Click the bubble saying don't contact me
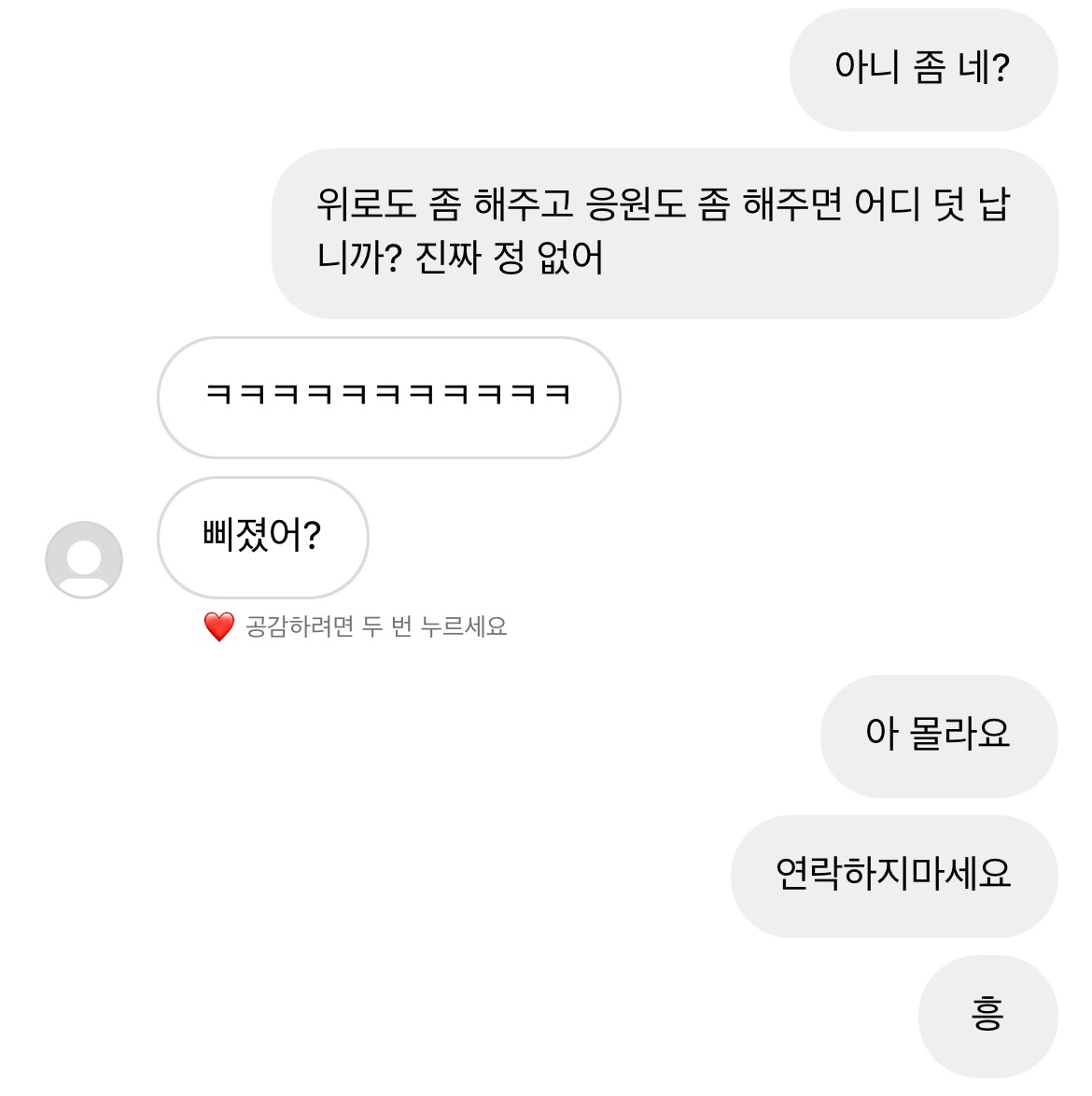The height and width of the screenshot is (1096, 1092). coord(893,875)
